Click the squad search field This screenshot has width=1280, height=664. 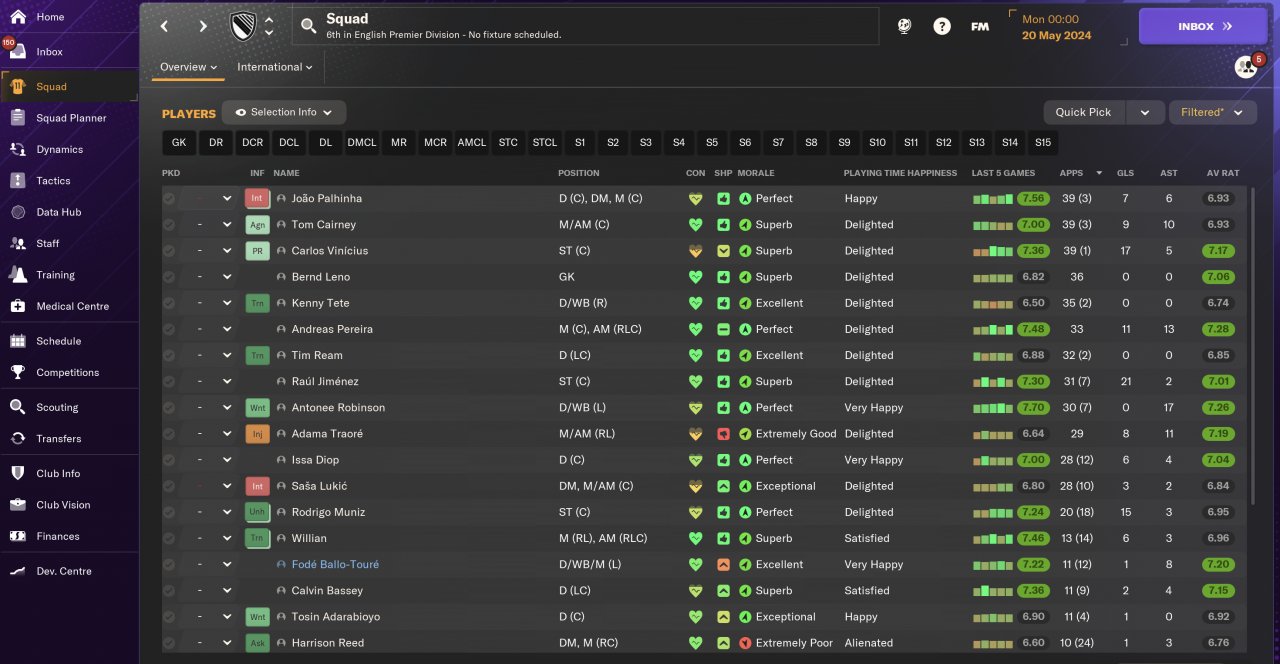tap(586, 27)
